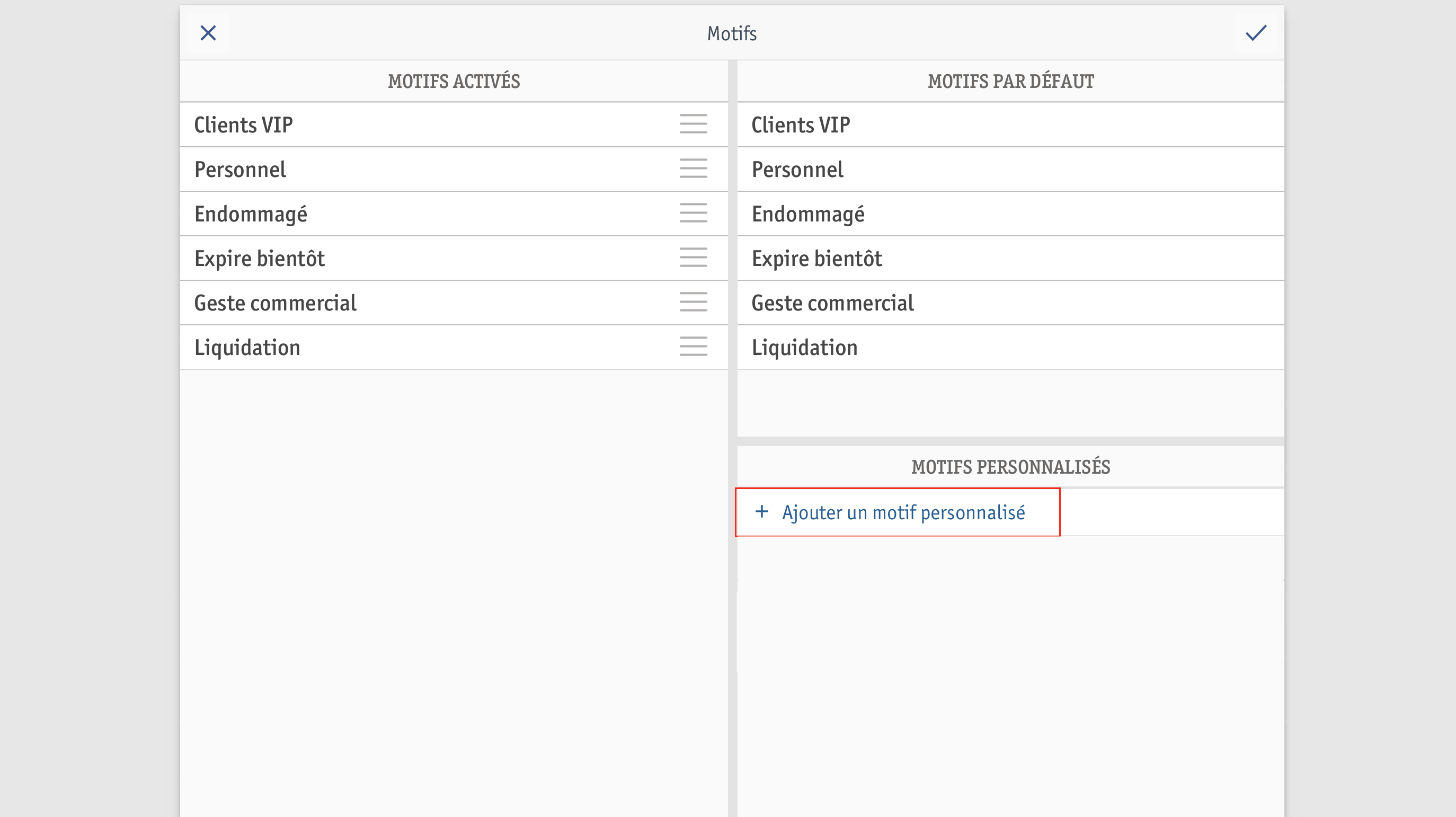Click the MOTIFS PAR DÉFAUT column header

coord(1010,82)
